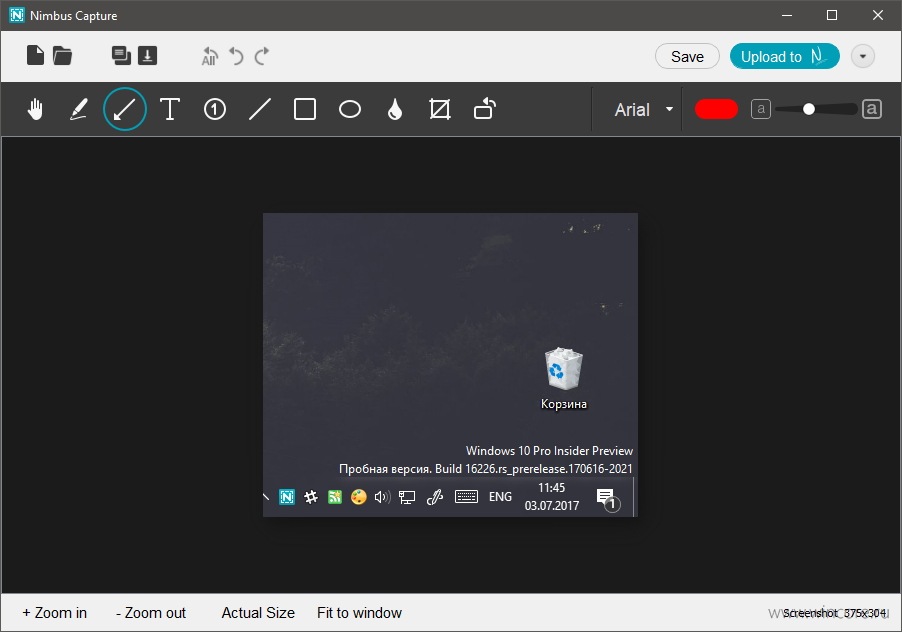902x632 pixels.
Task: Click the Upload to Nimbus button
Action: (785, 56)
